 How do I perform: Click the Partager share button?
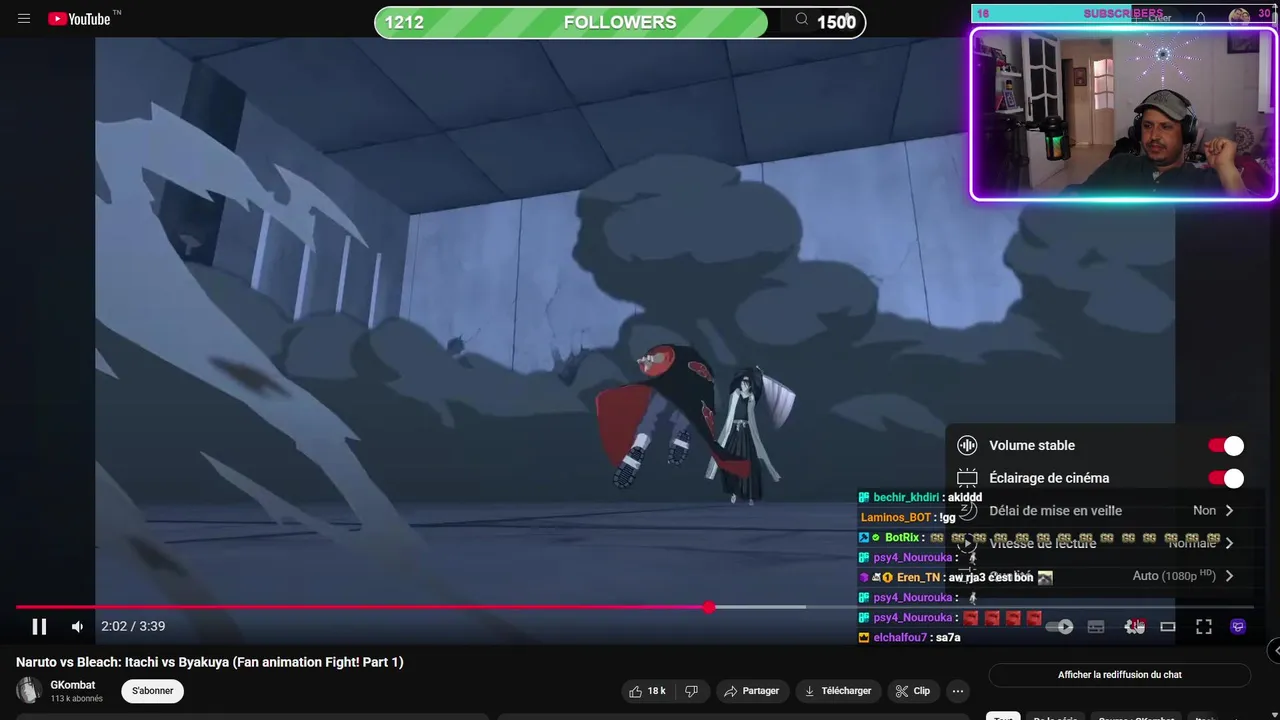pos(751,691)
